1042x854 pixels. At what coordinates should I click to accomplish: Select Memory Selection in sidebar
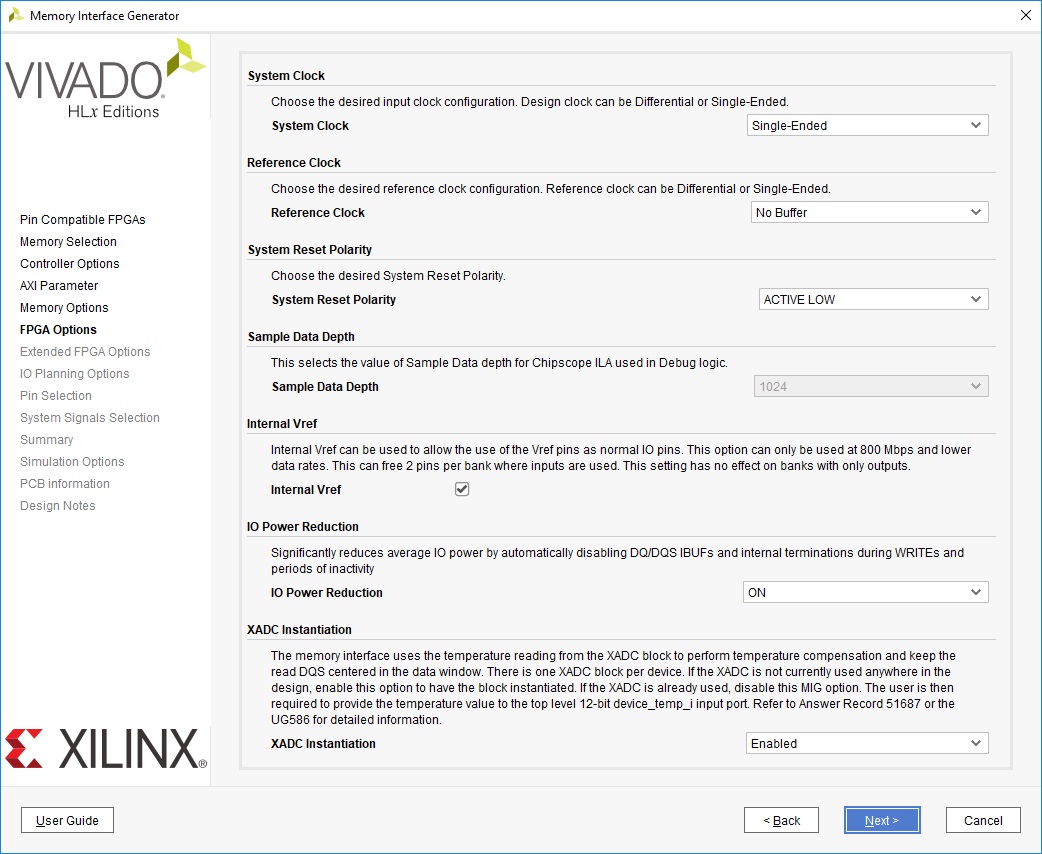tap(68, 242)
